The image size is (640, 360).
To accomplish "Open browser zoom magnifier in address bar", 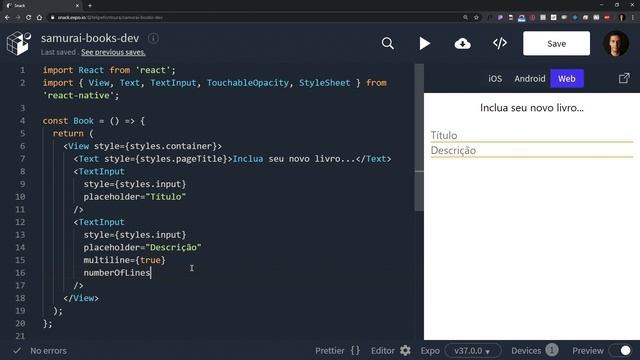I will coord(465,18).
